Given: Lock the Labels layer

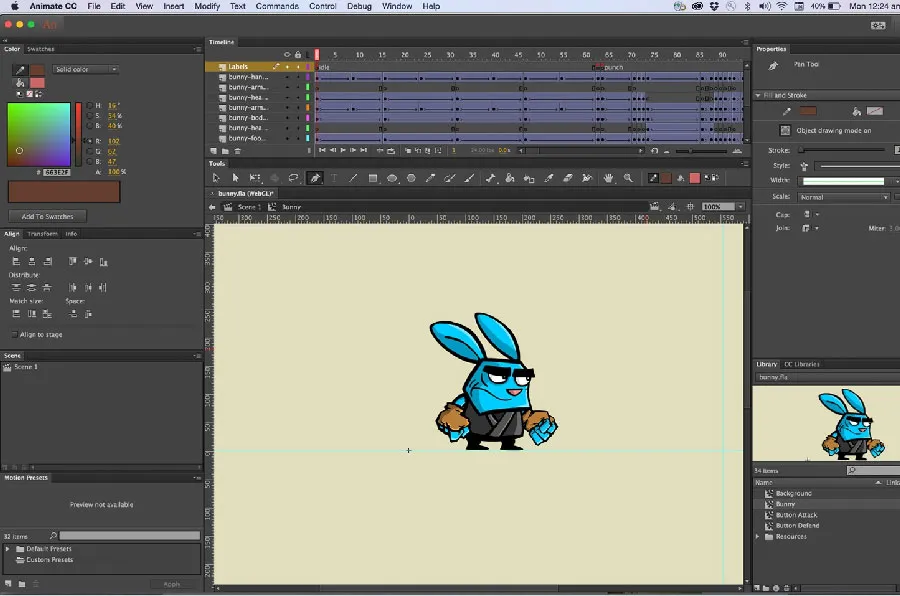Looking at the screenshot, I should tap(298, 66).
